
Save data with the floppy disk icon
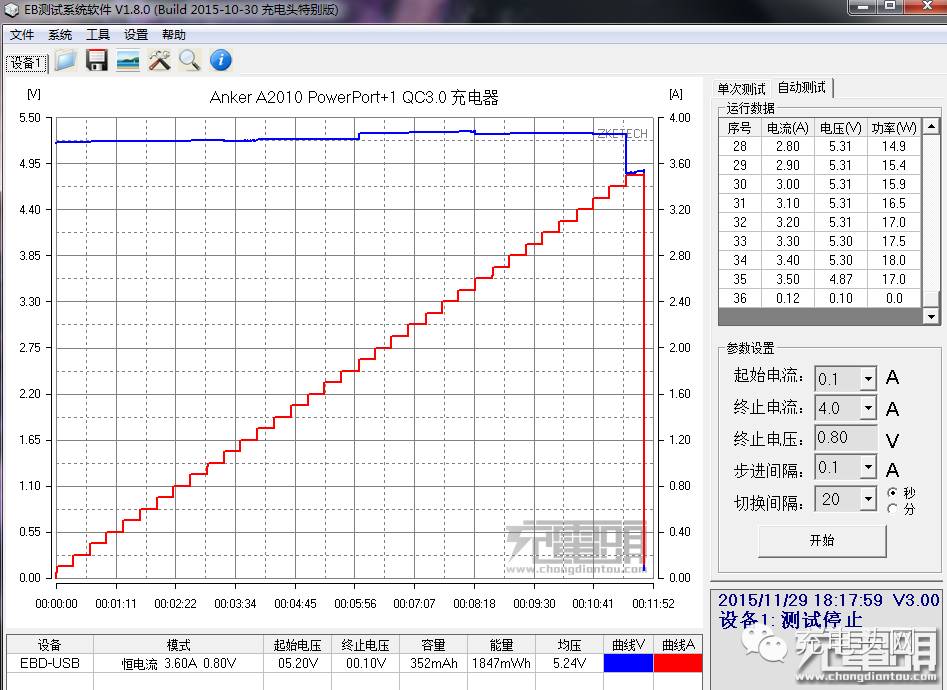click(x=97, y=60)
